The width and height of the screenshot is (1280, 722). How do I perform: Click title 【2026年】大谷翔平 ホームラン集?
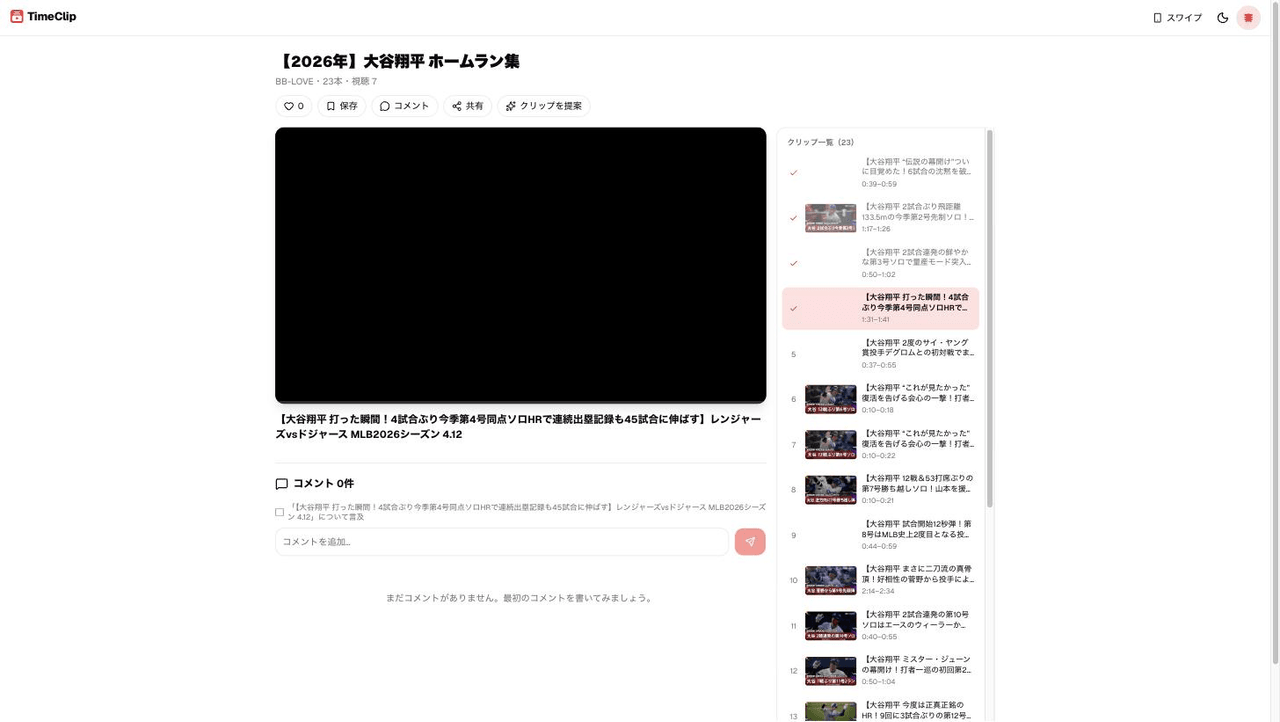coord(398,61)
